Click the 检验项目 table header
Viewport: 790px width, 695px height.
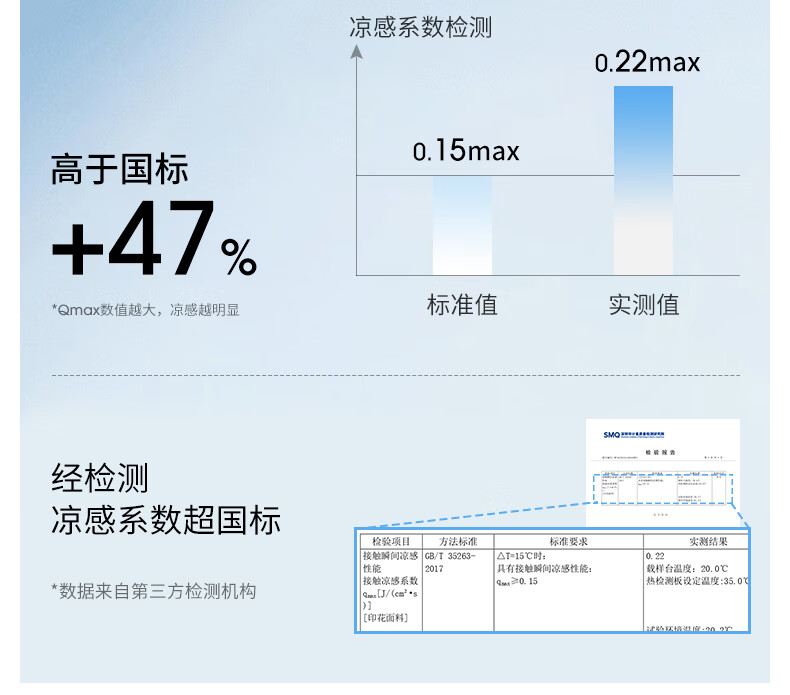pos(391,542)
